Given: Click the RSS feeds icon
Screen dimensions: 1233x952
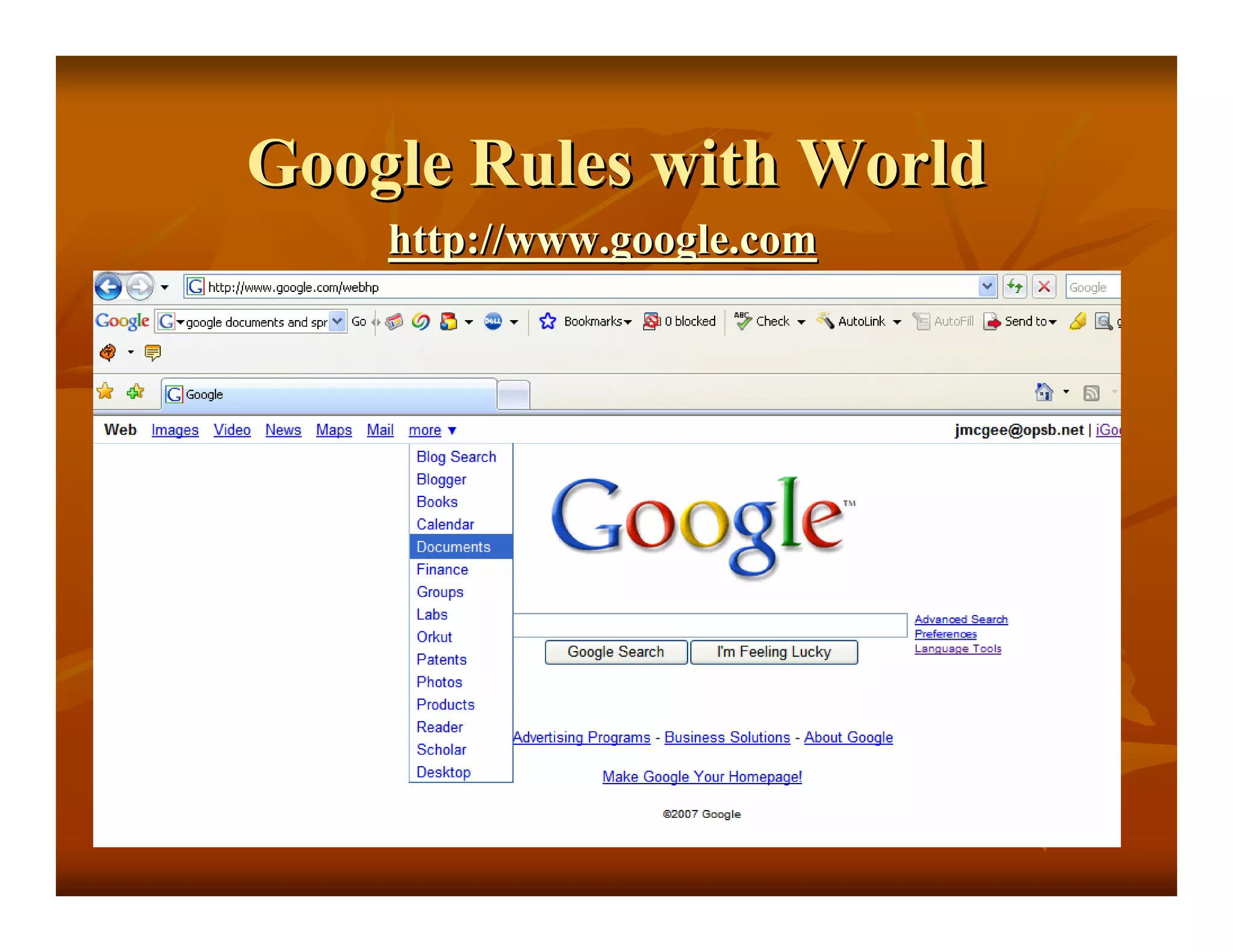Looking at the screenshot, I should click(1092, 393).
